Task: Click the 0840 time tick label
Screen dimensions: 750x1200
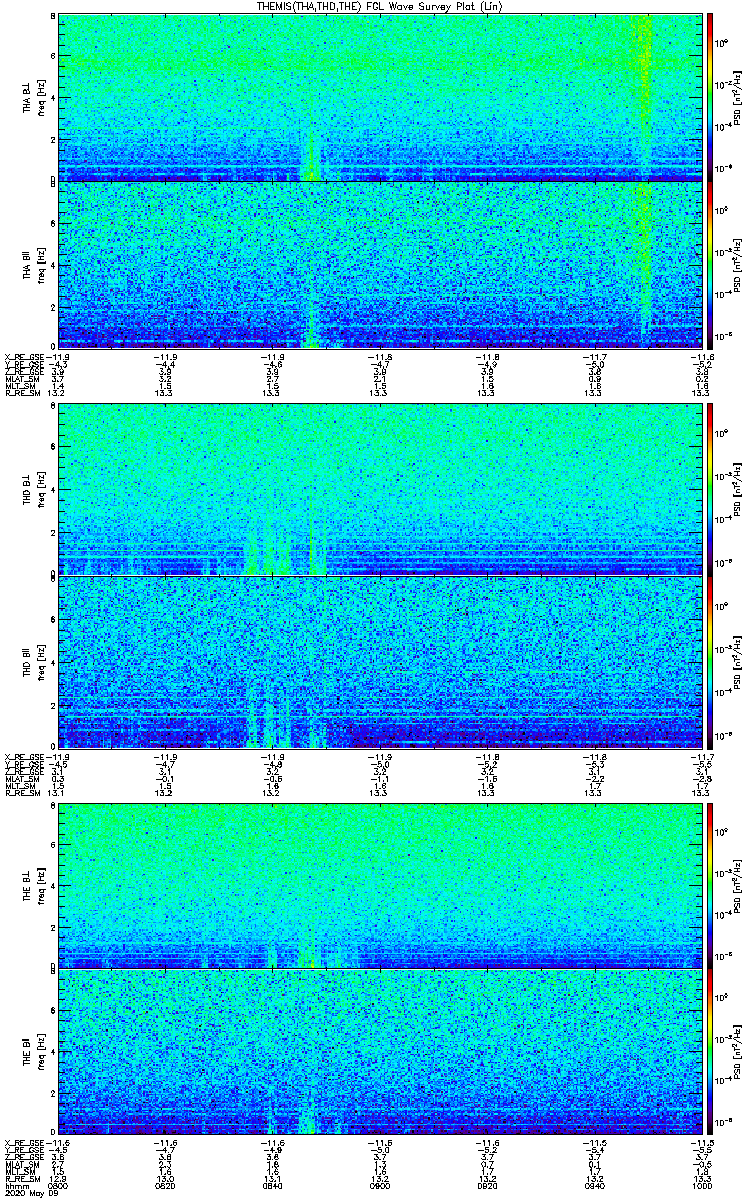Action: tap(274, 1185)
